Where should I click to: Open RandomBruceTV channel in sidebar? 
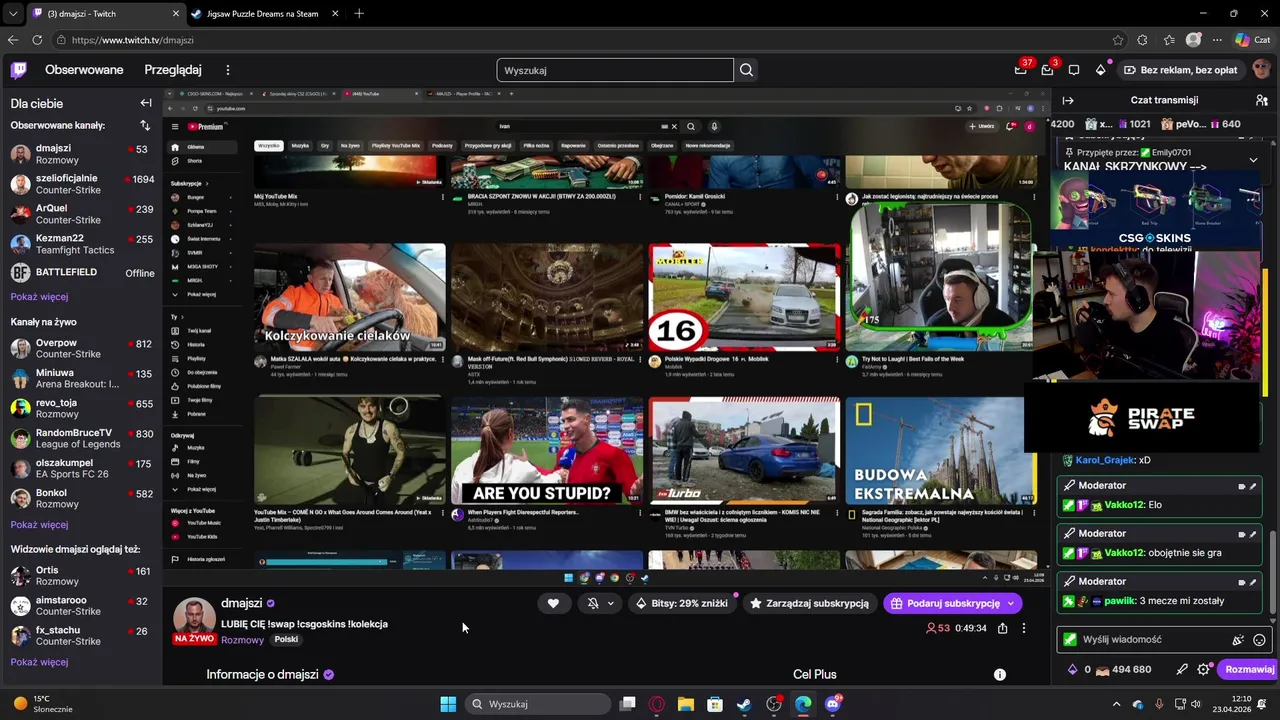[x=82, y=438]
